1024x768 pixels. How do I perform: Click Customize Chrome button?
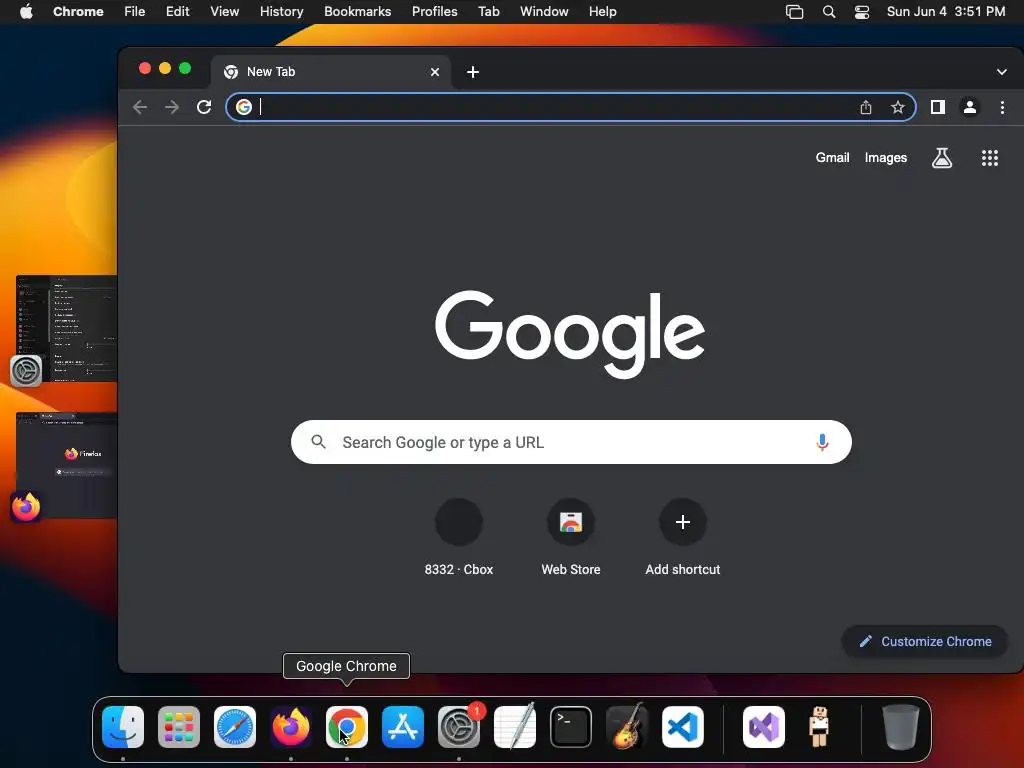[925, 641]
